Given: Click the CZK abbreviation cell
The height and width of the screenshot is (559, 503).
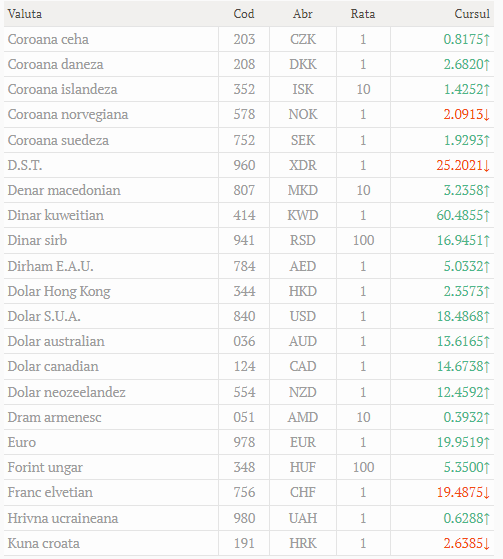Looking at the screenshot, I should tap(303, 39).
